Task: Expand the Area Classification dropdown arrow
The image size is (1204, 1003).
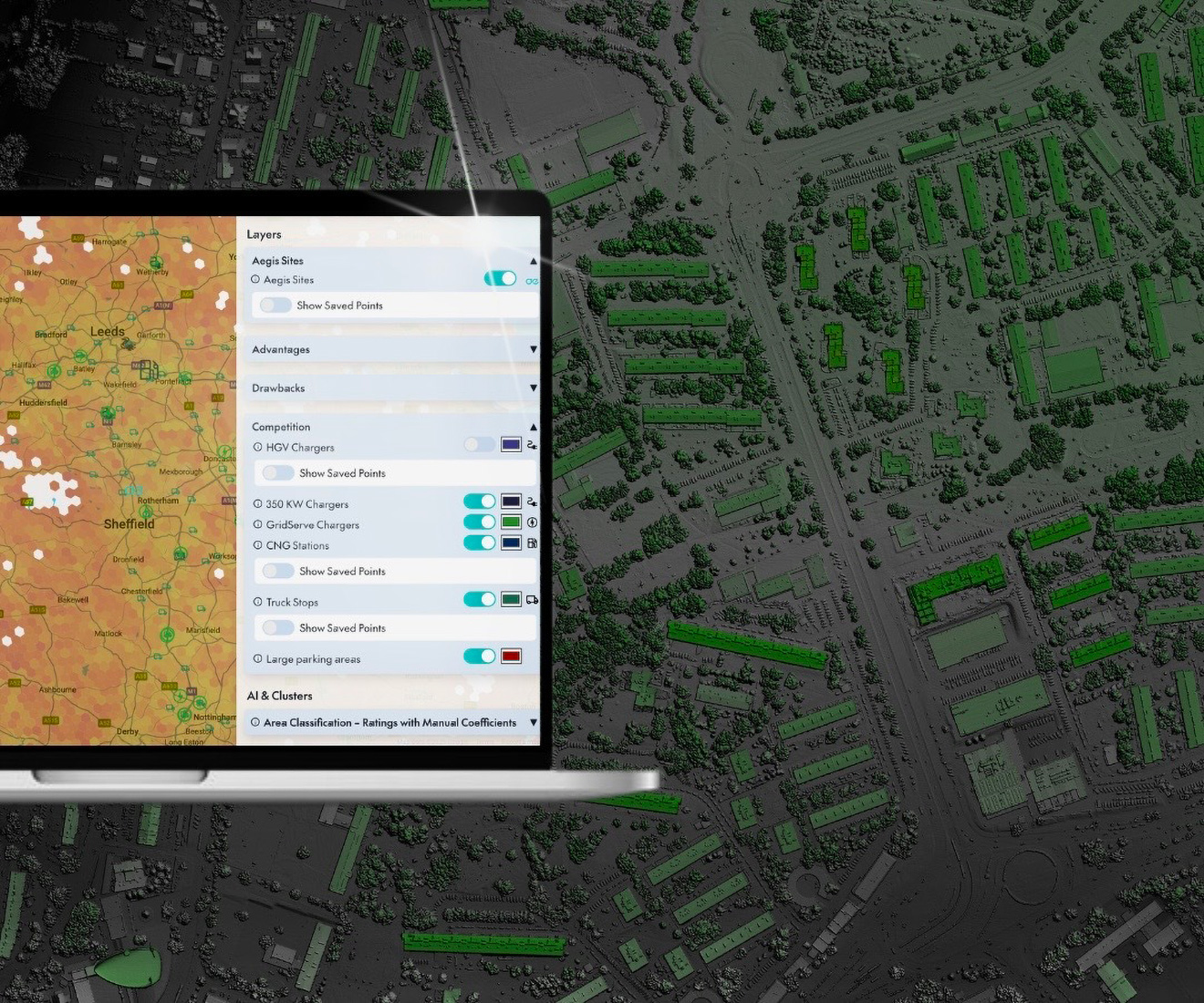Action: click(534, 722)
